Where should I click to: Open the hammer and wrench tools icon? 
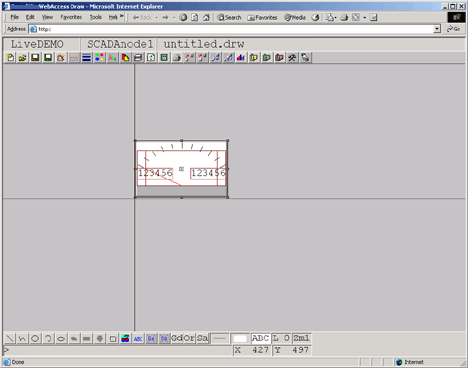pyautogui.click(x=292, y=58)
